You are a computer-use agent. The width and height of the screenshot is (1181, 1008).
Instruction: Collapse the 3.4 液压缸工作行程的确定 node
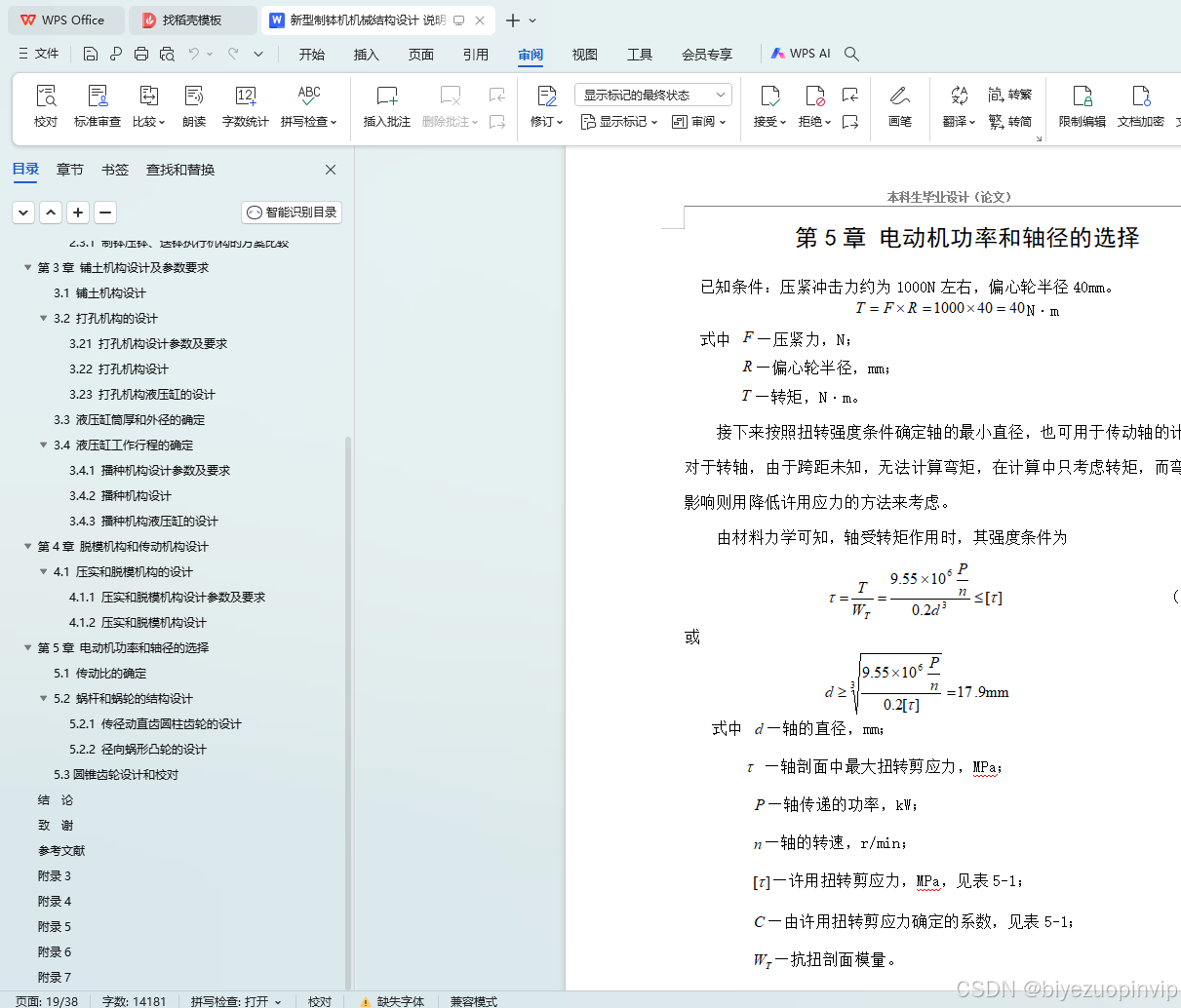pyautogui.click(x=44, y=445)
